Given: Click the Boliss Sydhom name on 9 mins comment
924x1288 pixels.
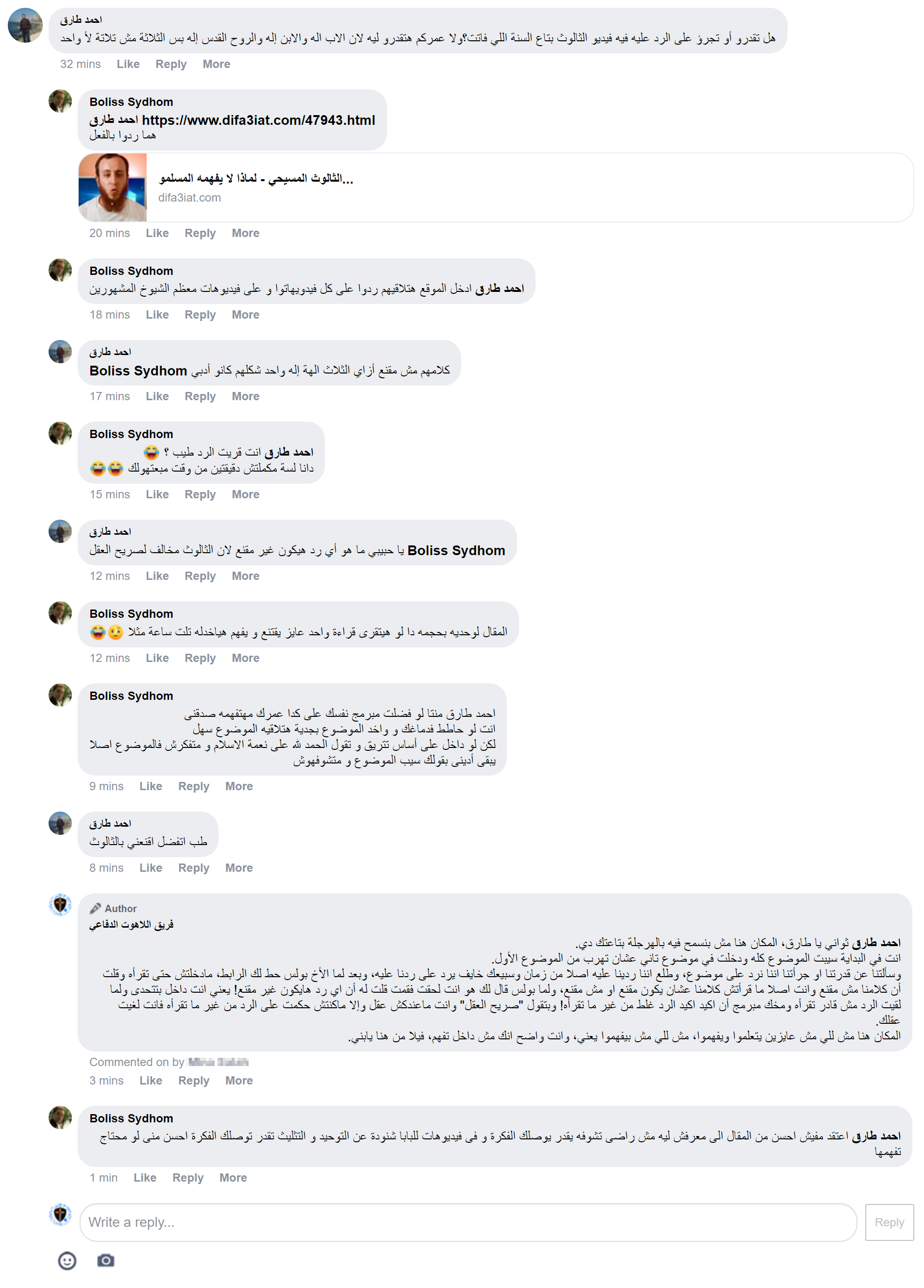Looking at the screenshot, I should [x=131, y=695].
